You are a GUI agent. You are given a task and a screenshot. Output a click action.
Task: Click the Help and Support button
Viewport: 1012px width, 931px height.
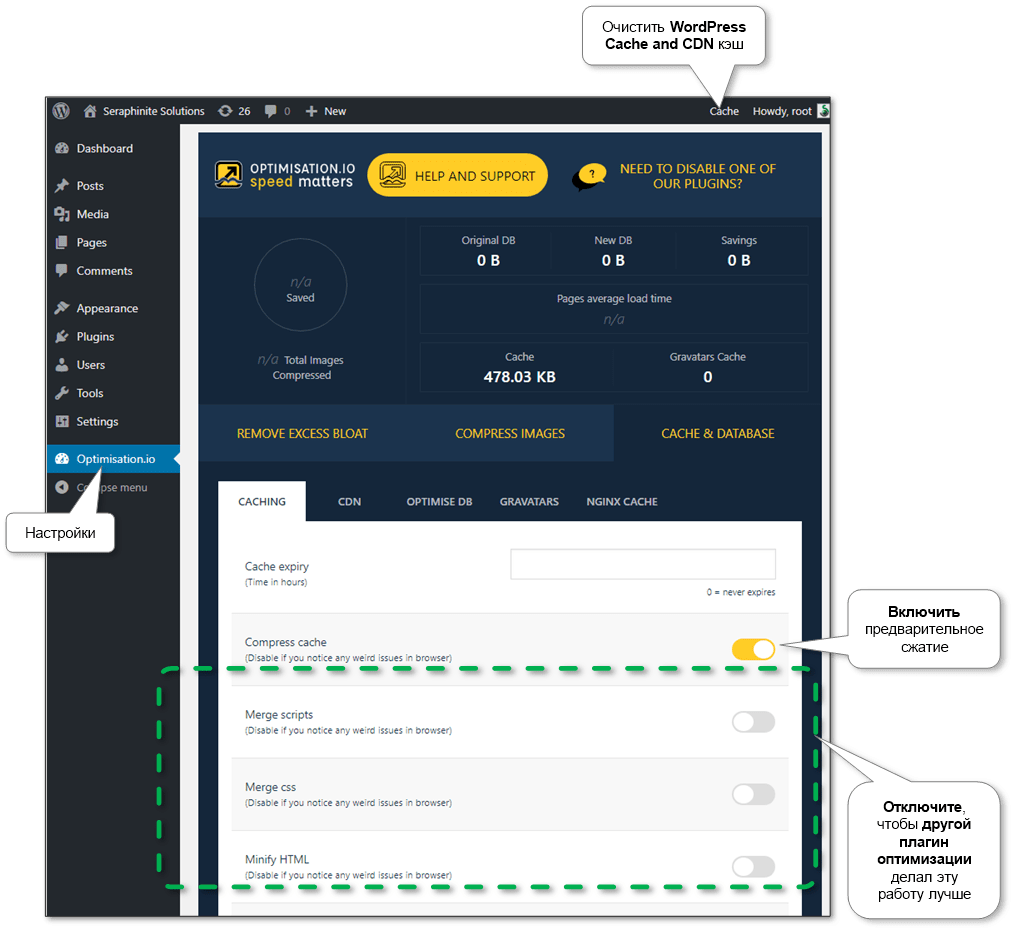point(458,176)
